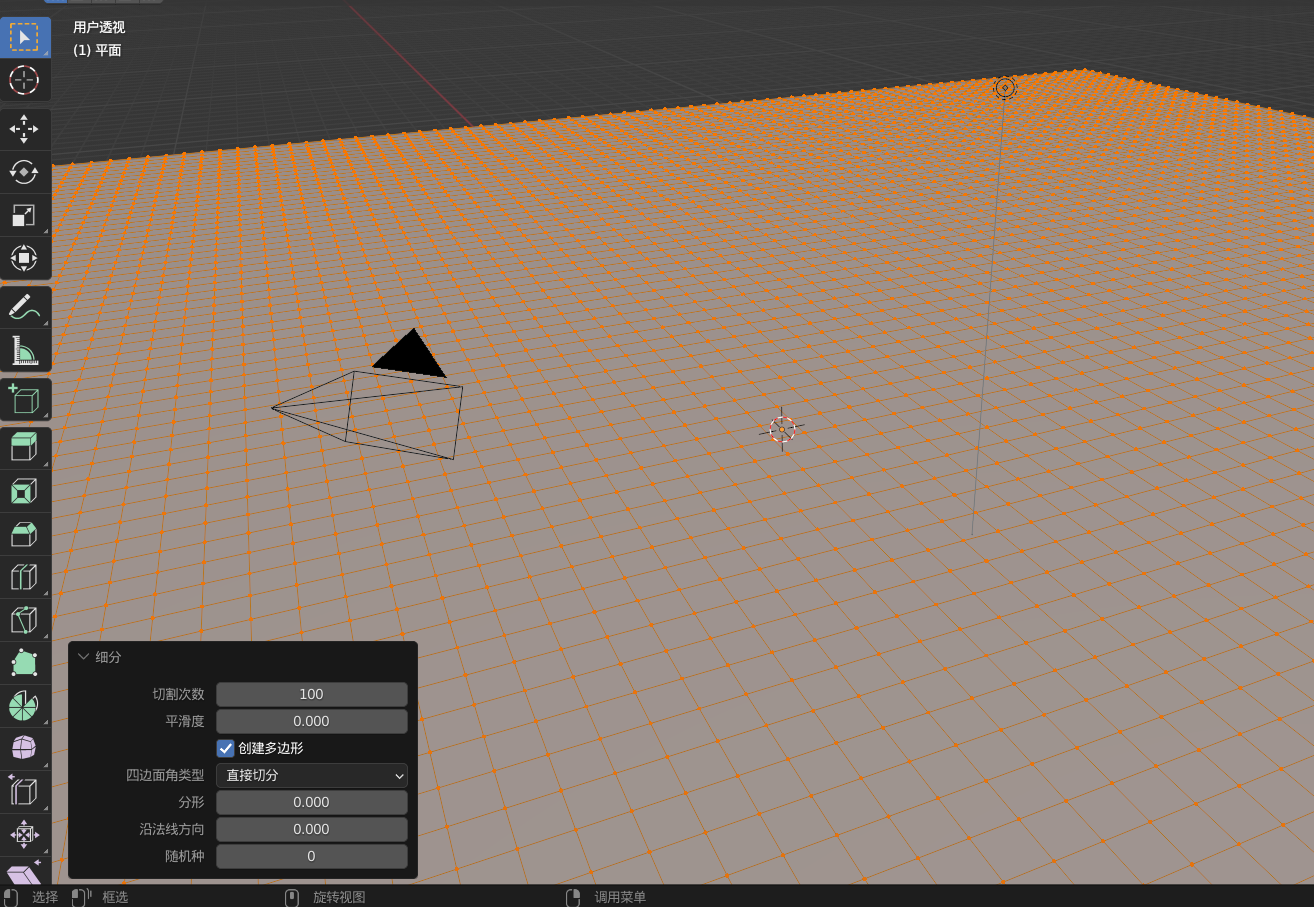
Task: Click the 随机种 value field
Action: (312, 856)
